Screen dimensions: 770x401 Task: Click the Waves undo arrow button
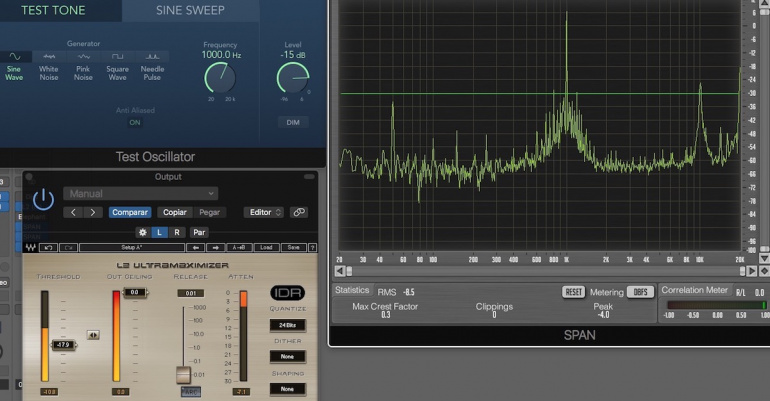(48, 247)
